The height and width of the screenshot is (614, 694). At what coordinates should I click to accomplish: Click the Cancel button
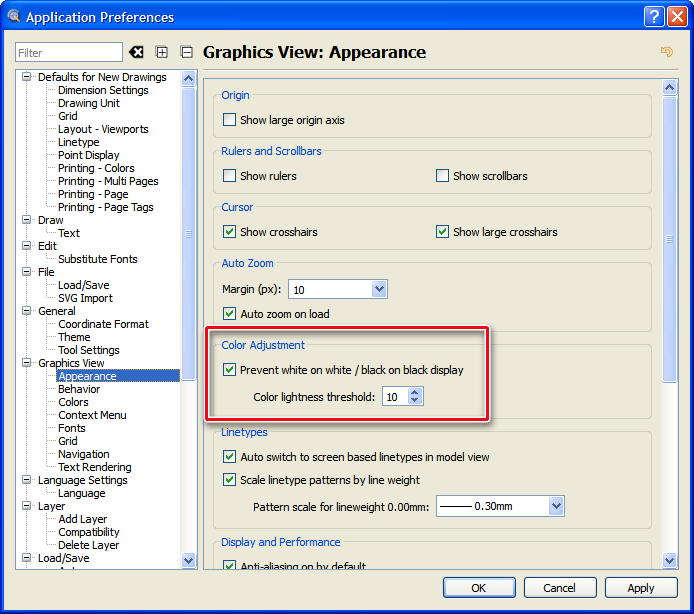559,588
